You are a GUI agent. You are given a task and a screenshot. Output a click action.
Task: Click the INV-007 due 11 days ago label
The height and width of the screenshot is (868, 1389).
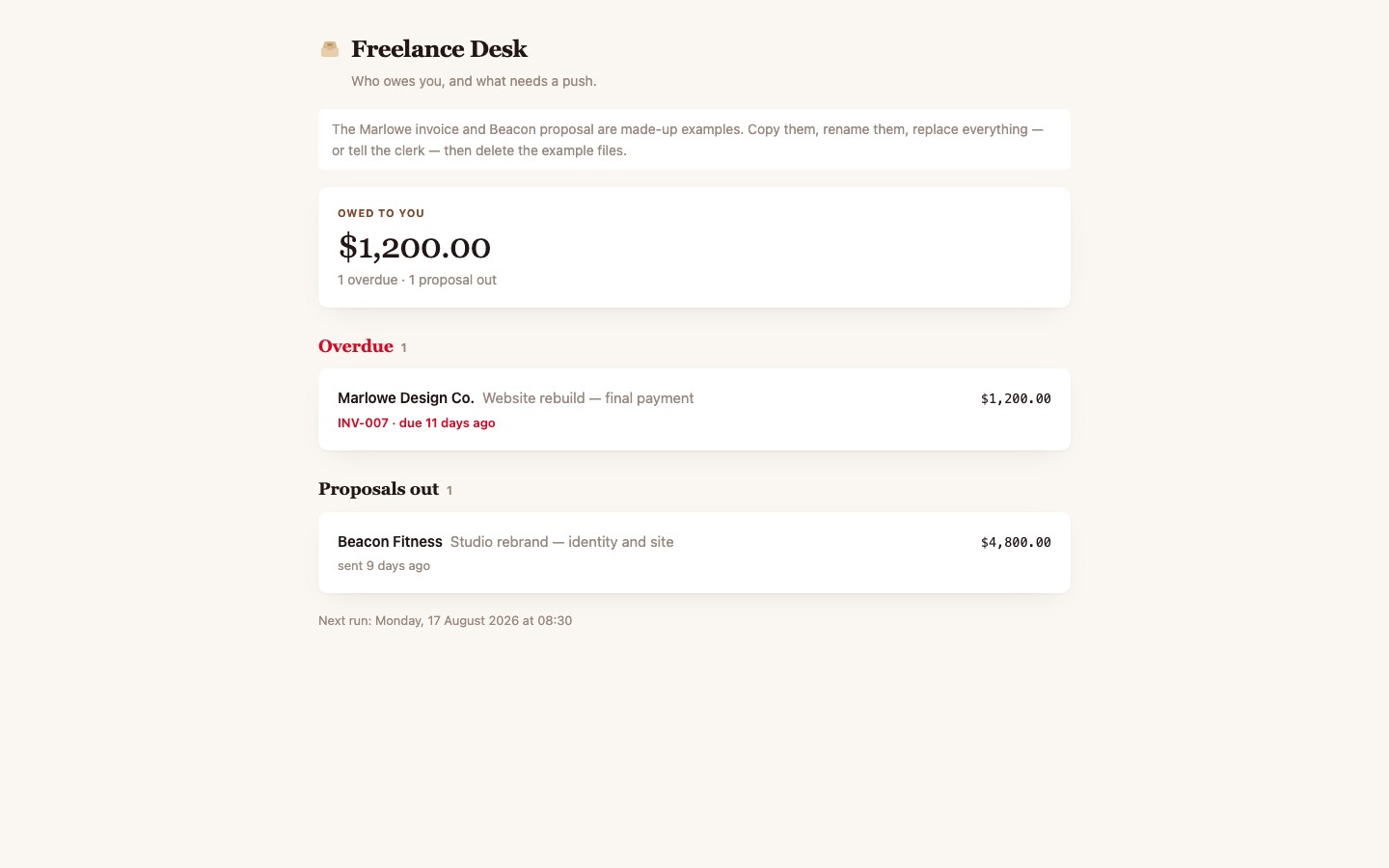coord(417,422)
